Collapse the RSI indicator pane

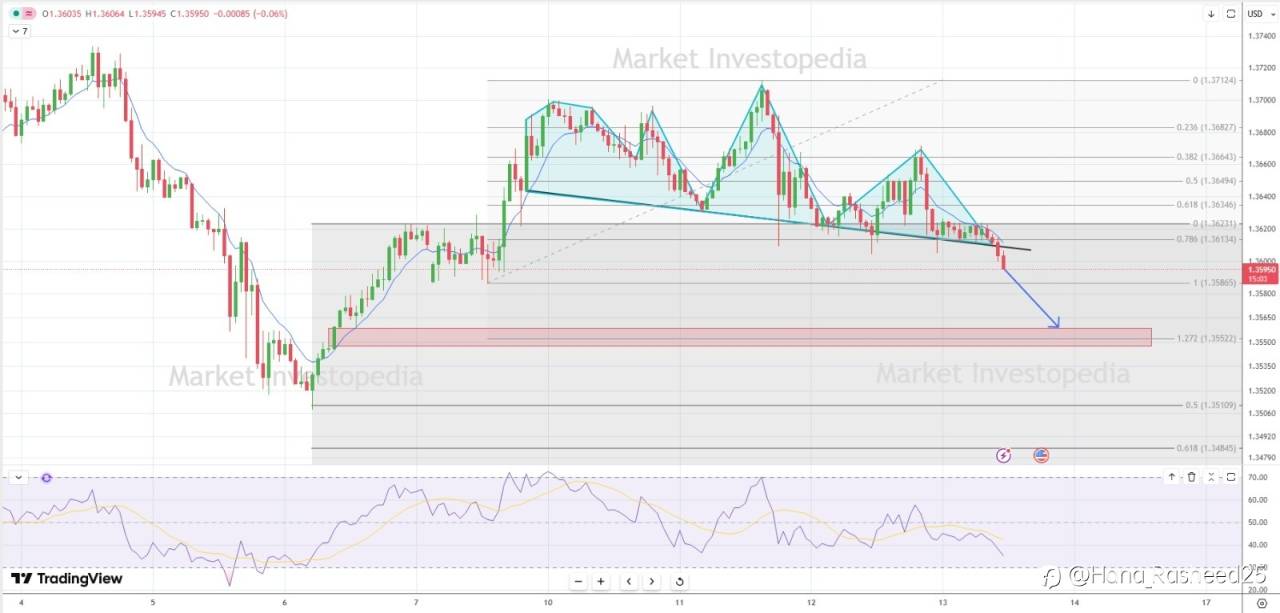(x=1211, y=477)
